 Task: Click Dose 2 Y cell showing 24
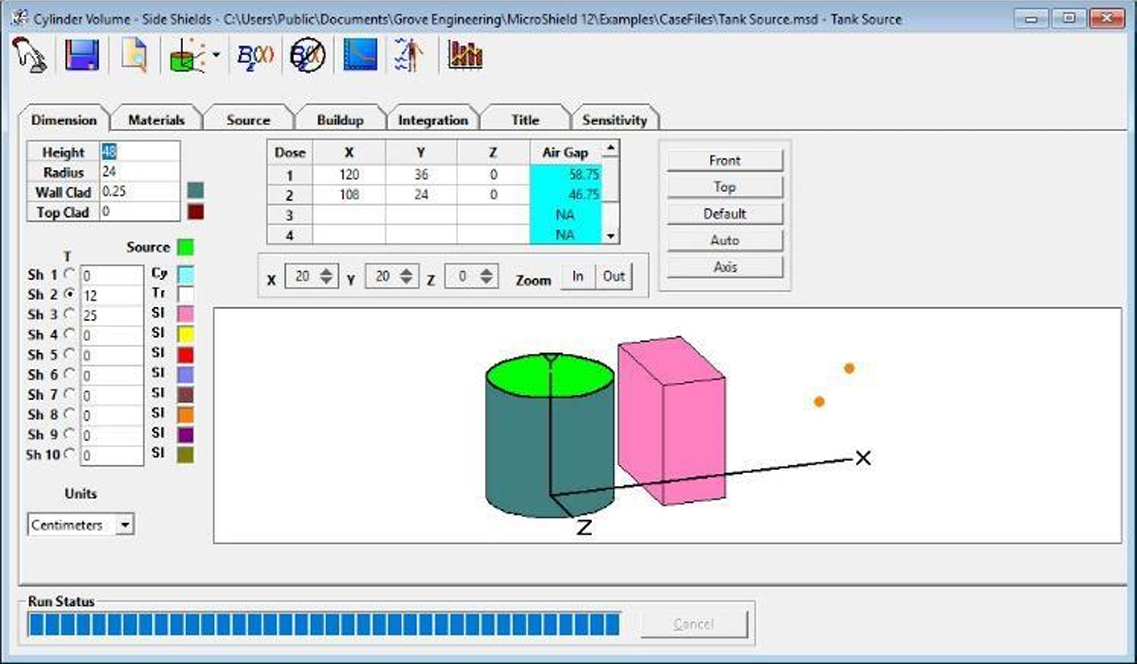(421, 194)
